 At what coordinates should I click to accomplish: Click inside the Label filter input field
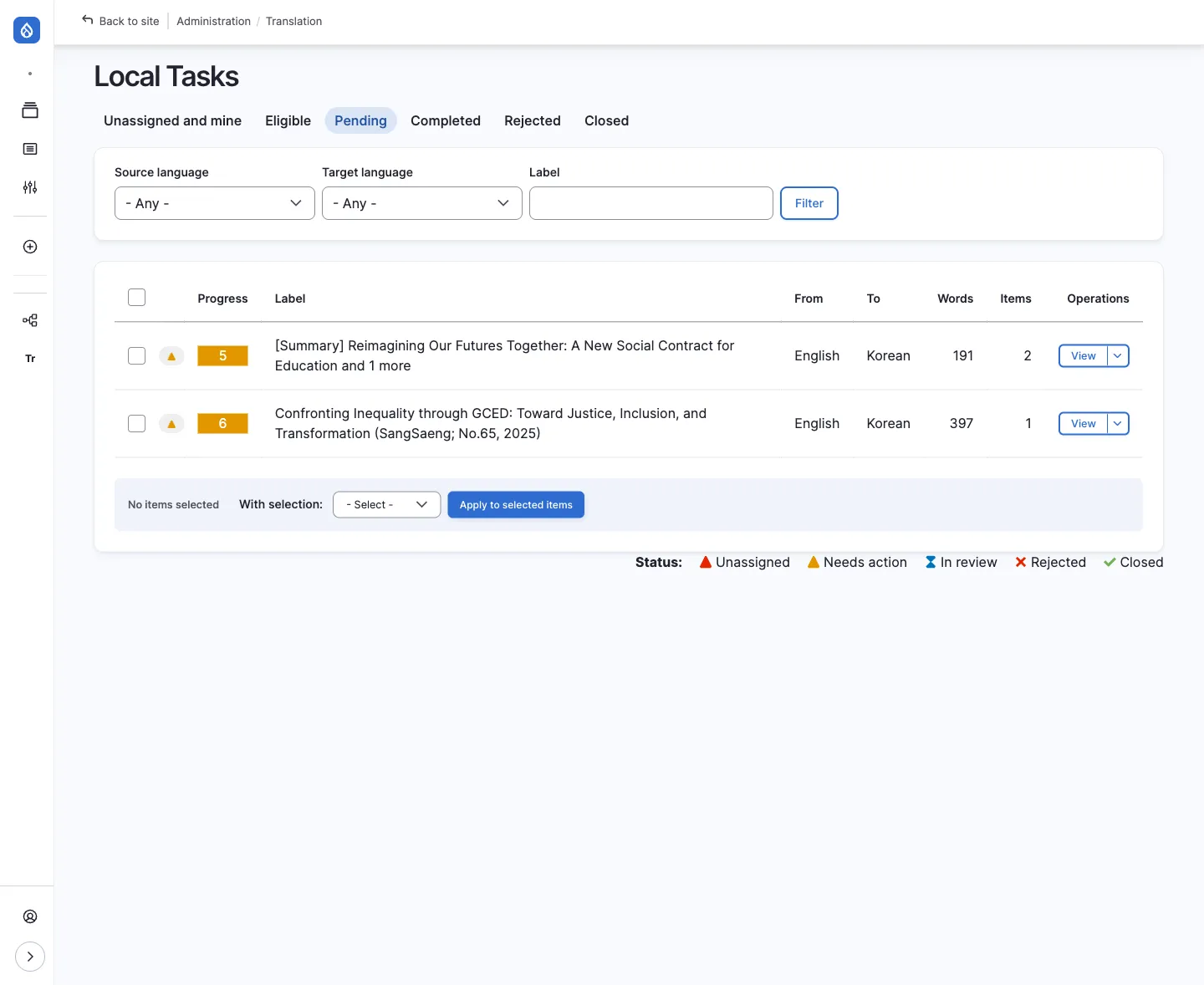point(650,203)
